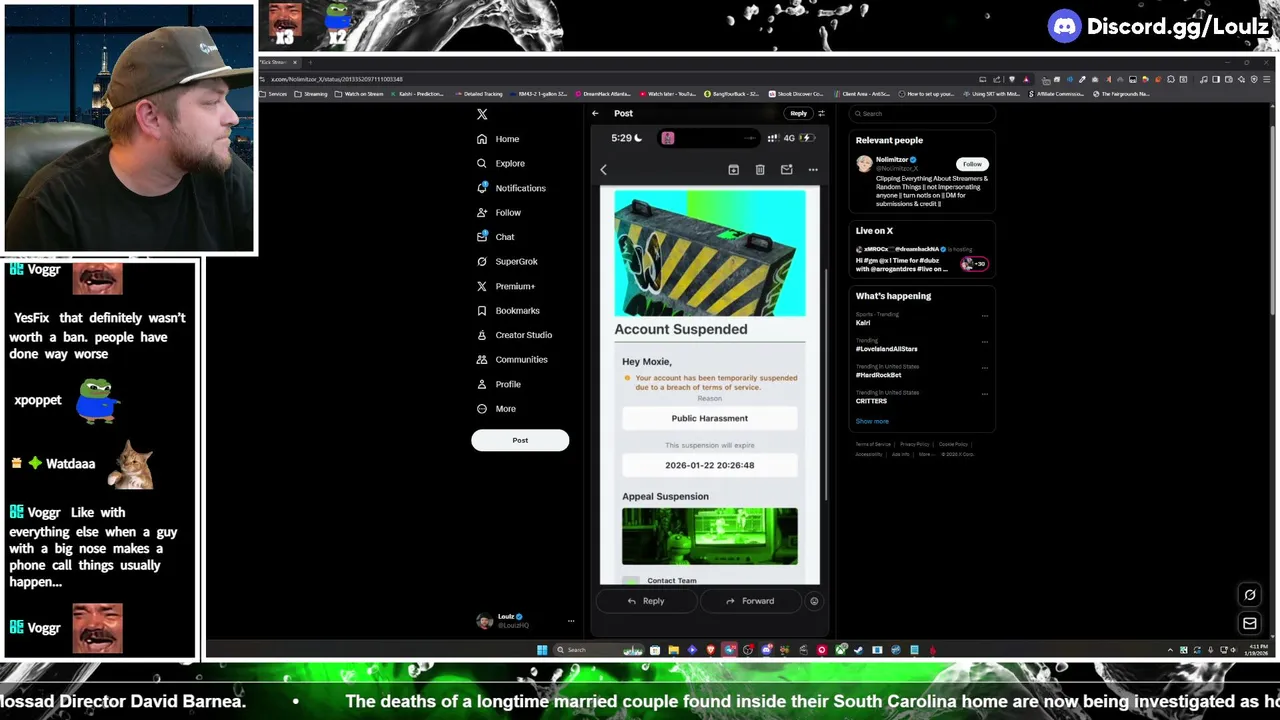Click the Terms of Service footer link
This screenshot has height=720, width=1280.
[x=872, y=444]
